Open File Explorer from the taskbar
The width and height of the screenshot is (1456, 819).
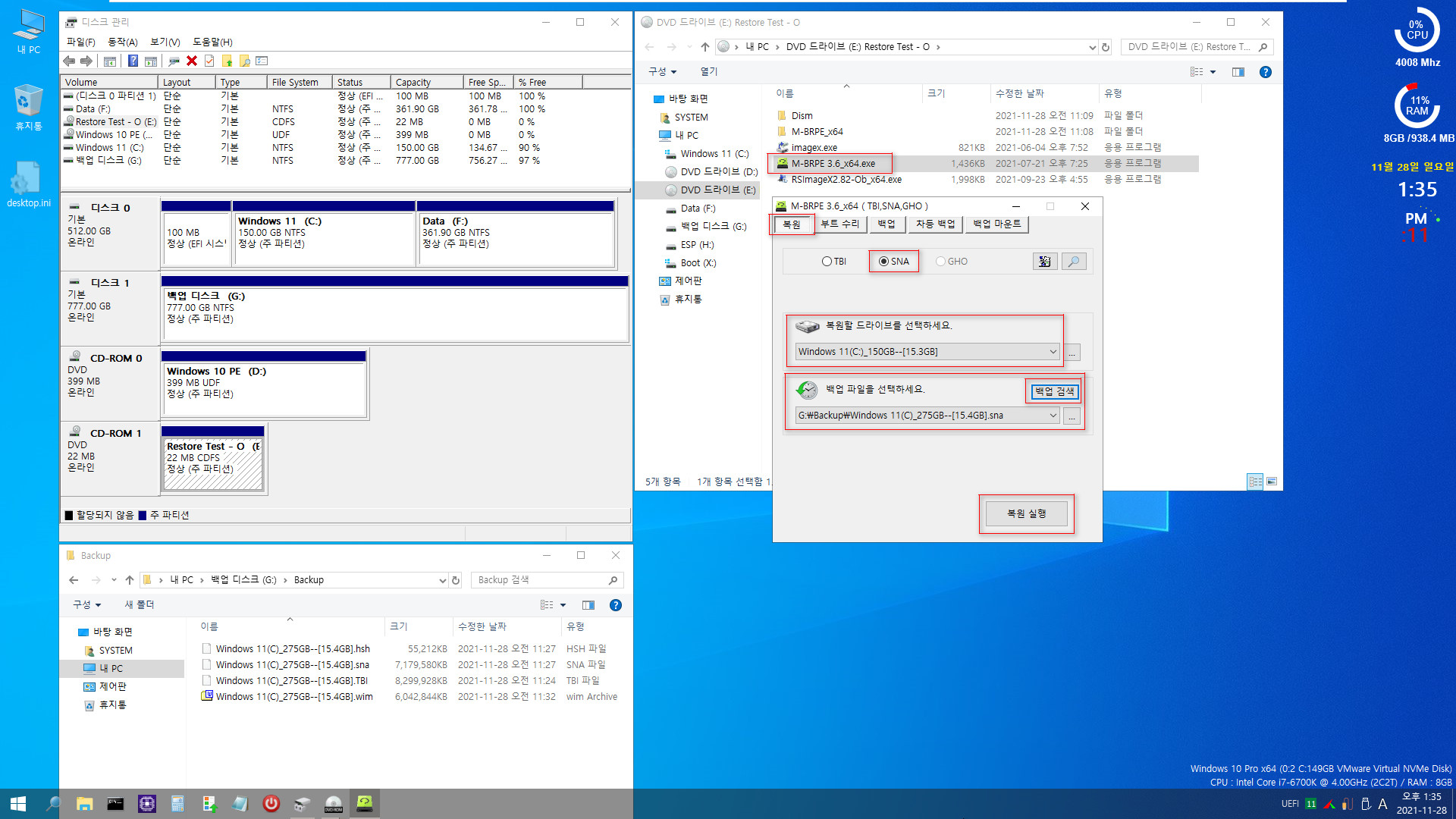[84, 804]
